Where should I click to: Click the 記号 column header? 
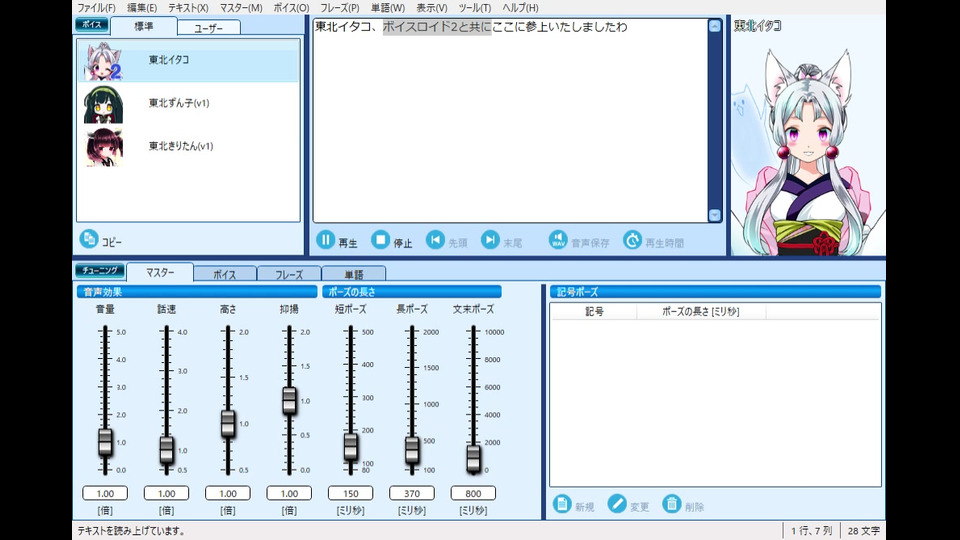(x=594, y=312)
